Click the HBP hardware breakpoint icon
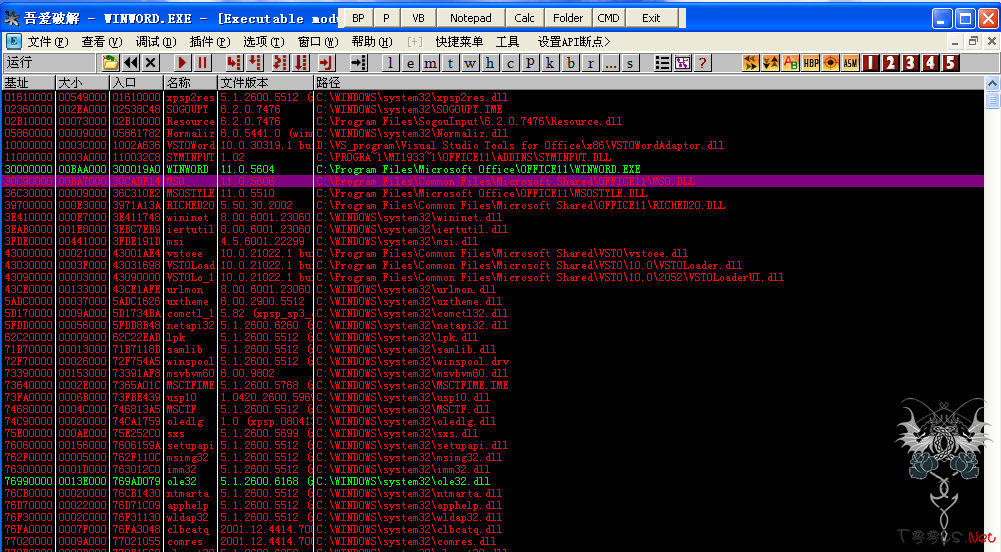 tap(811, 63)
